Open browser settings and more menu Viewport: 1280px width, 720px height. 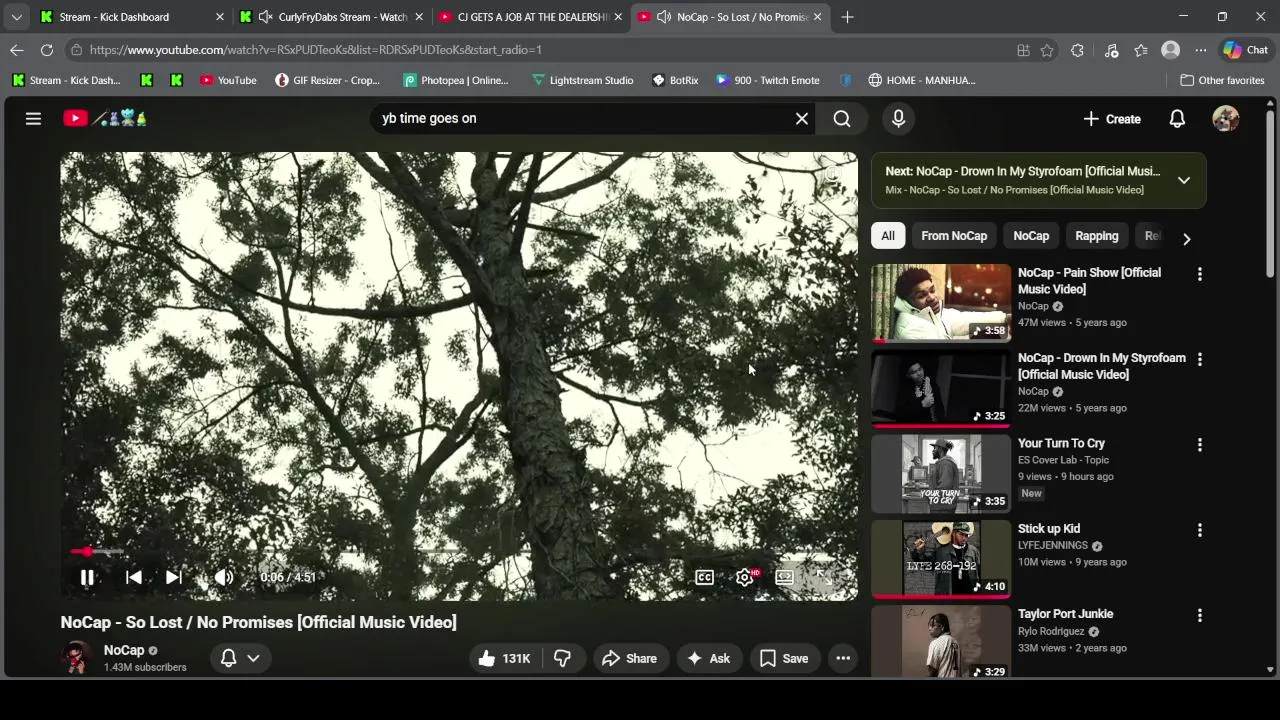click(x=1200, y=50)
